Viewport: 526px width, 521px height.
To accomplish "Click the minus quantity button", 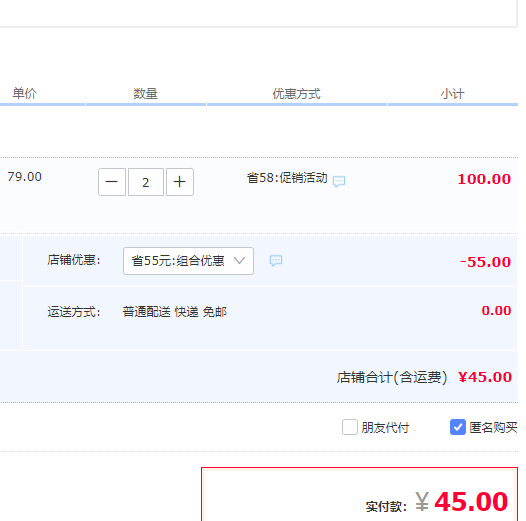I will coord(112,182).
